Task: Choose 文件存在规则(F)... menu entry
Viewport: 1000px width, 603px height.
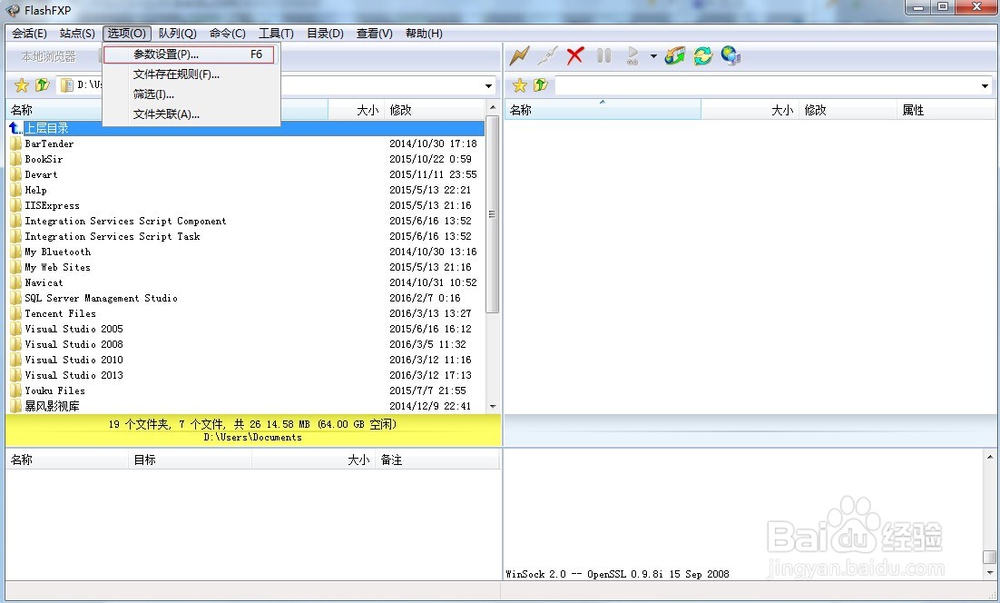Action: click(x=191, y=75)
